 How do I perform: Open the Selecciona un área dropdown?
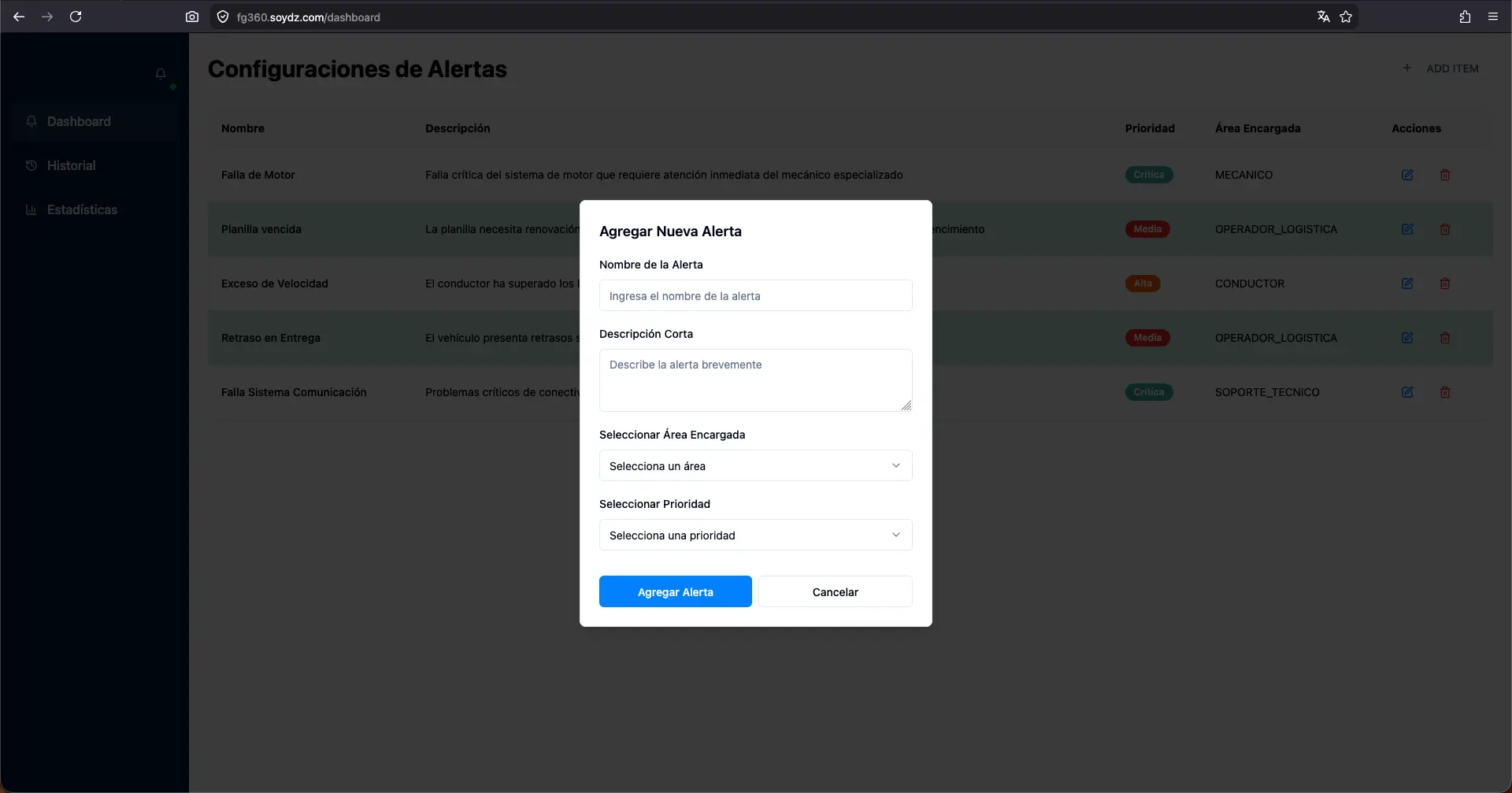[755, 465]
